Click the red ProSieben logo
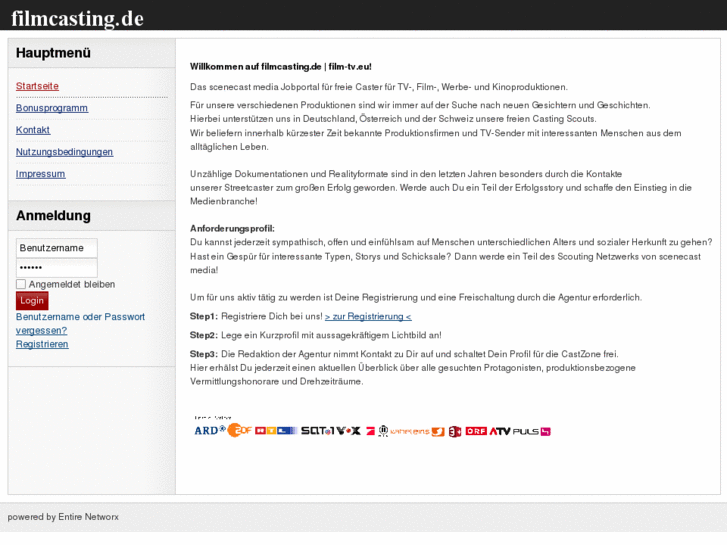 tap(370, 431)
